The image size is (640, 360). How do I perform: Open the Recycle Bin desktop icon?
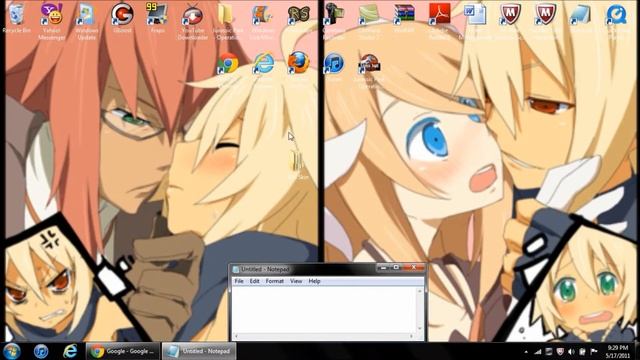point(16,18)
